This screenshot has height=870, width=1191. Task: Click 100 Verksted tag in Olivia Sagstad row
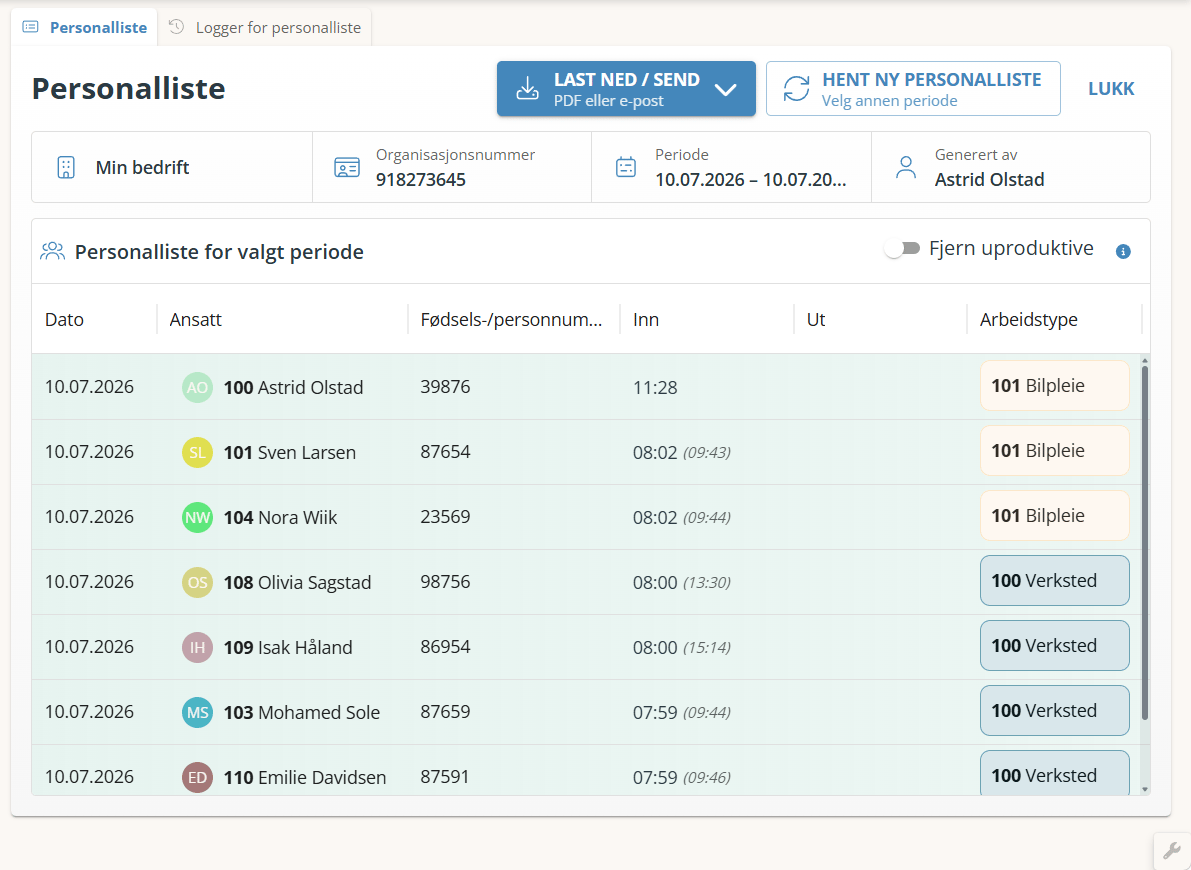(1054, 581)
